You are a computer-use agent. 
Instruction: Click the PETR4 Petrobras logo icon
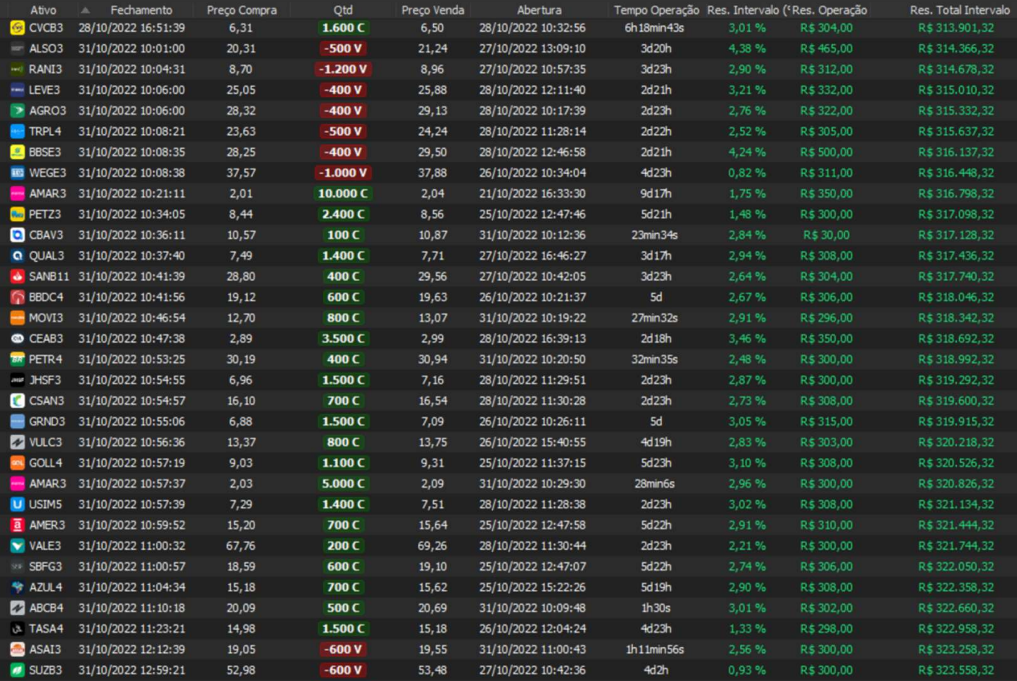(17, 359)
